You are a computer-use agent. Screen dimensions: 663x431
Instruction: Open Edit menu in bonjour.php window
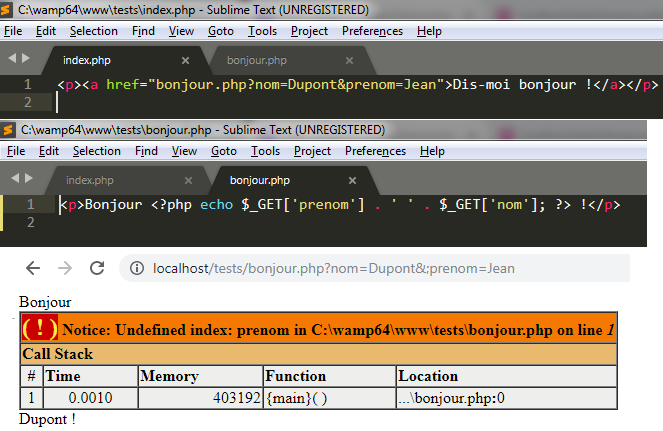(49, 151)
